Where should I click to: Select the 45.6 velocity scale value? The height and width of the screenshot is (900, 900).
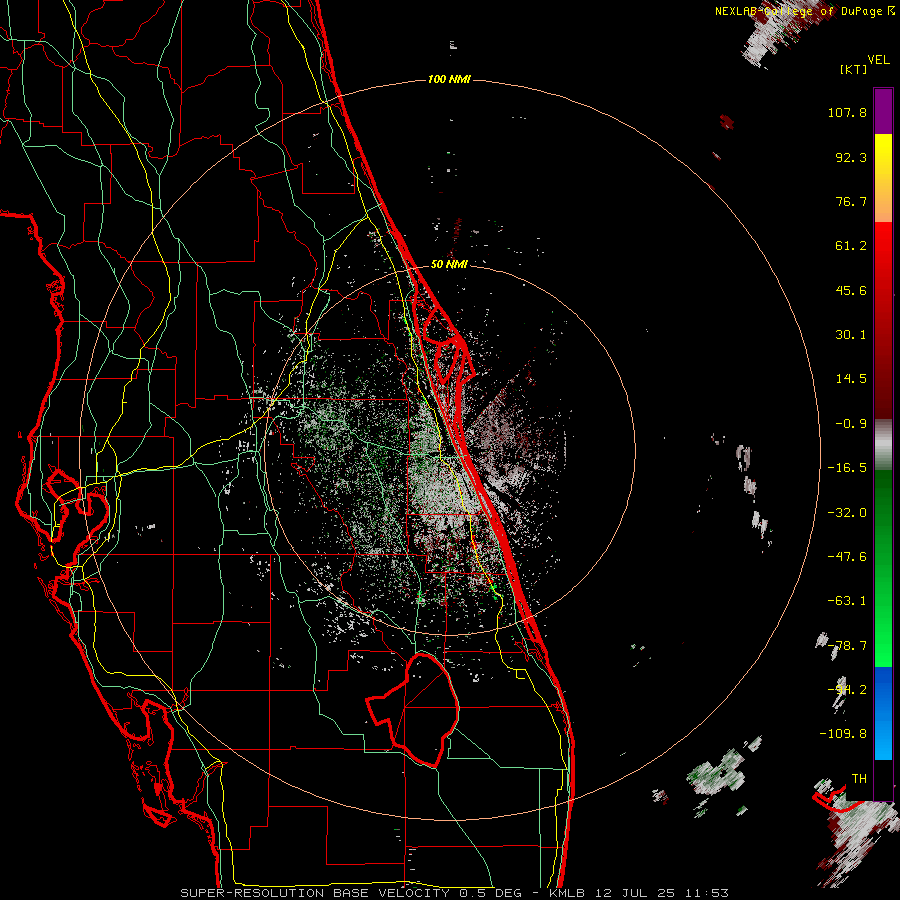click(851, 290)
